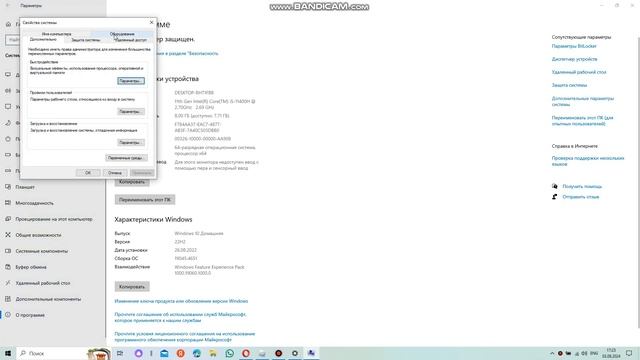
Task: Select version value 22H2
Action: point(180,242)
